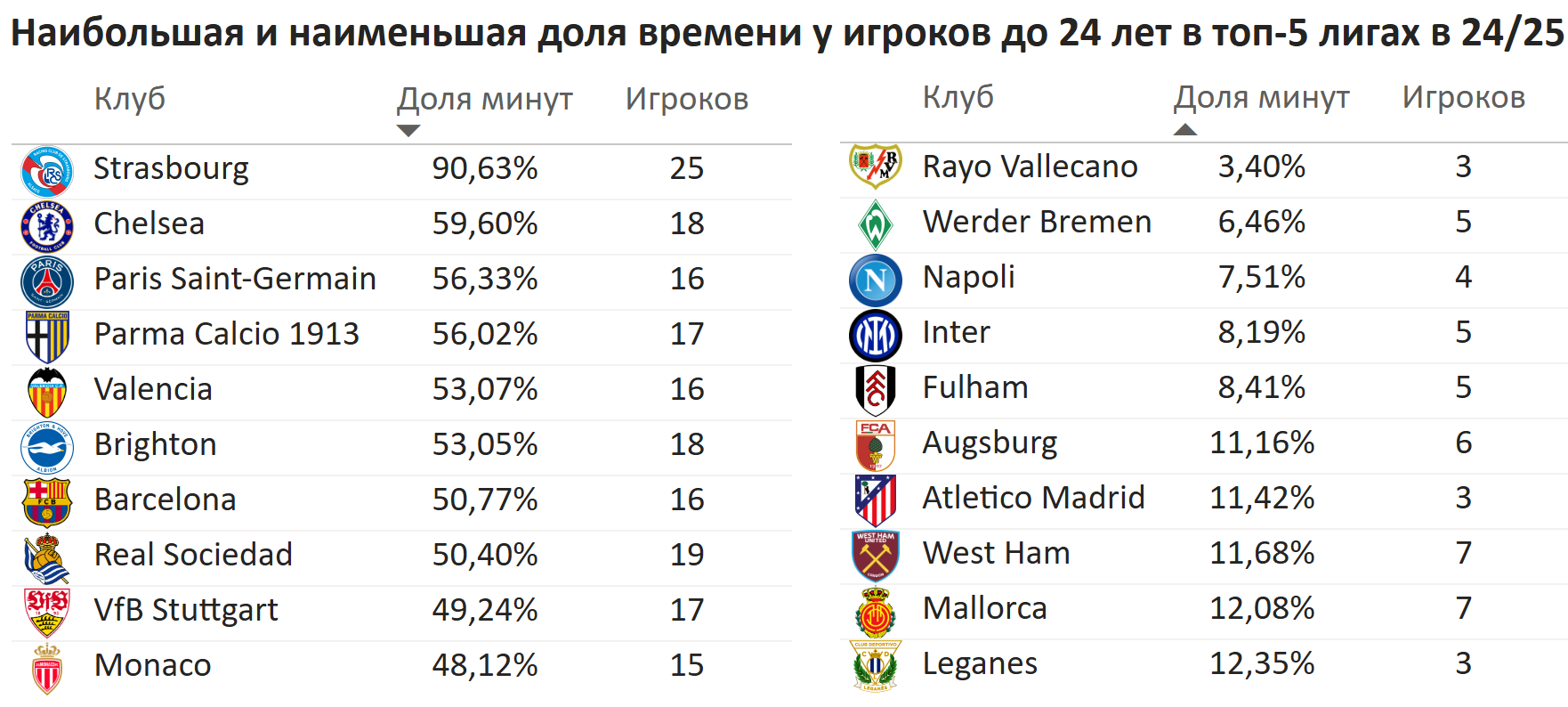Click descending sort arrow in left table
The height and width of the screenshot is (707, 1568).
tap(408, 131)
